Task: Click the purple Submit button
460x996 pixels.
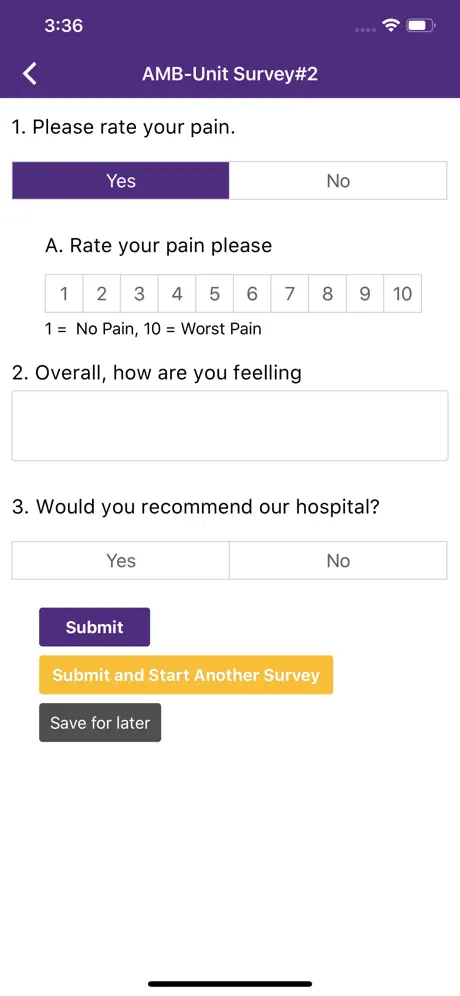Action: tap(95, 627)
